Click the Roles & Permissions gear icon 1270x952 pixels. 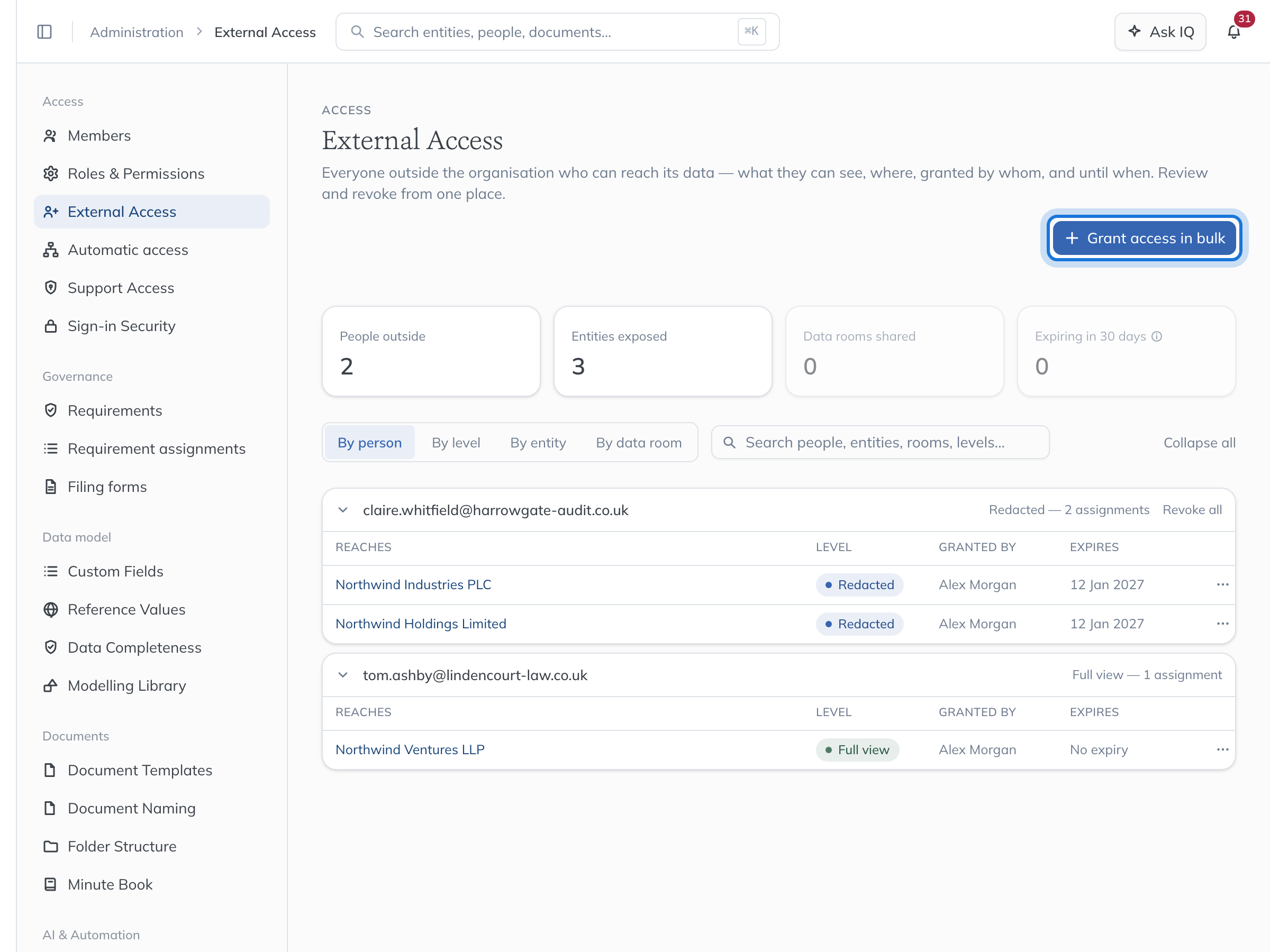coord(50,174)
